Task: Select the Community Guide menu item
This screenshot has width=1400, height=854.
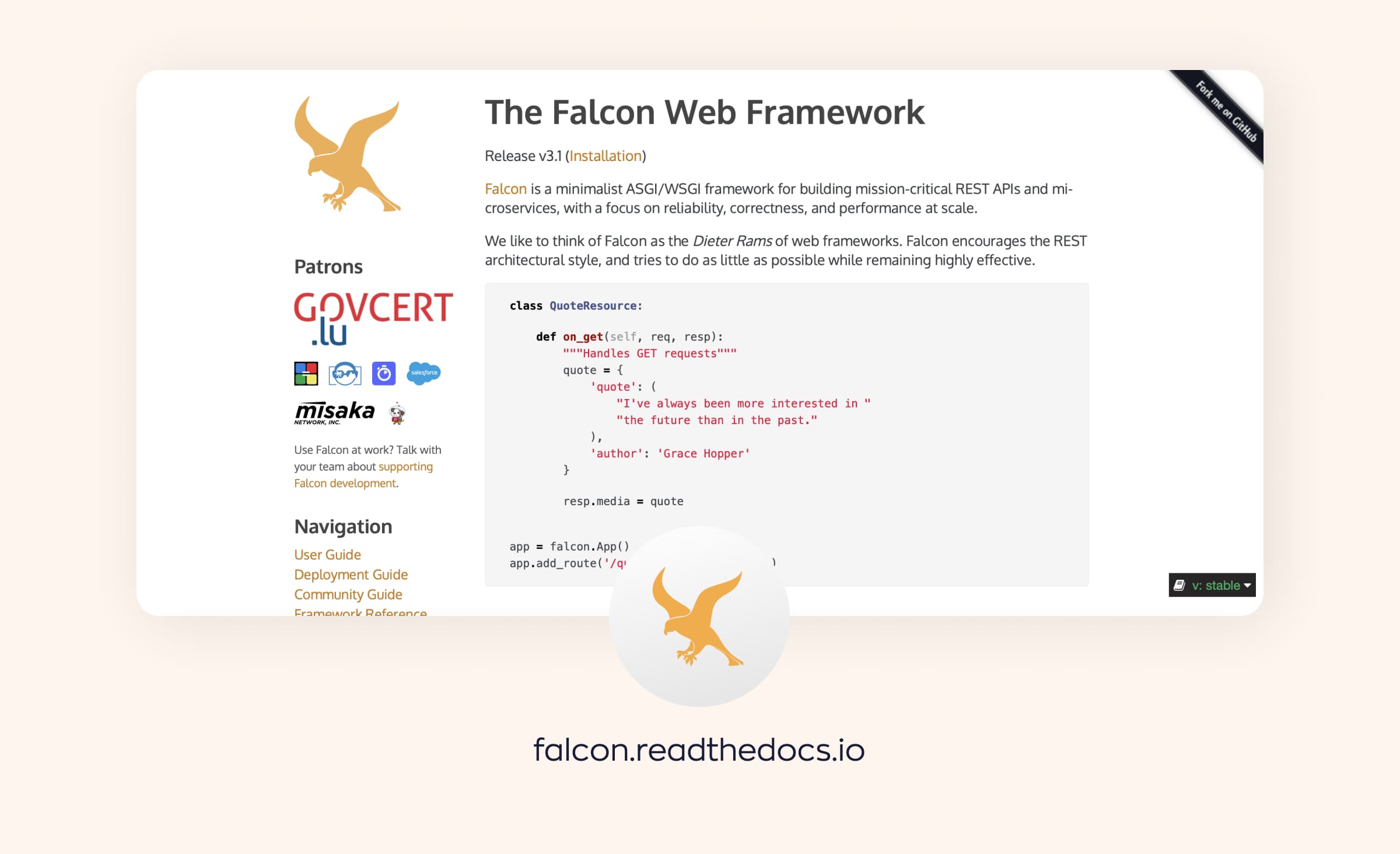Action: click(347, 593)
